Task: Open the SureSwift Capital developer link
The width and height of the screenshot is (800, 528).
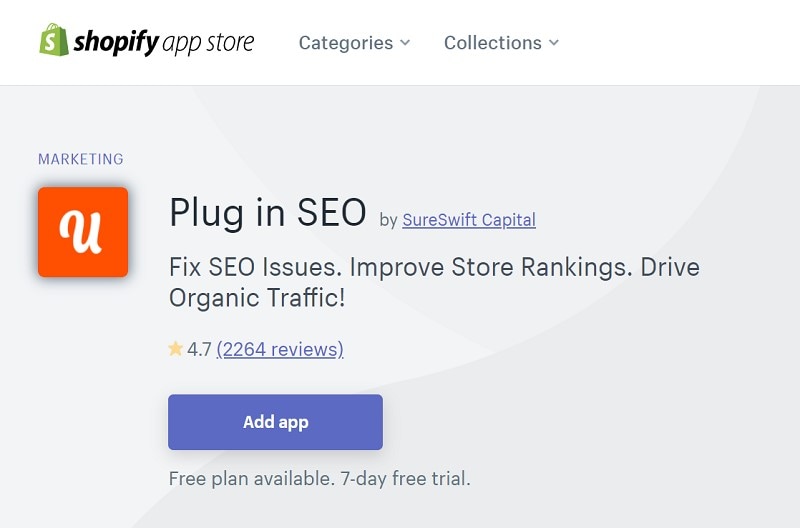Action: [x=469, y=220]
